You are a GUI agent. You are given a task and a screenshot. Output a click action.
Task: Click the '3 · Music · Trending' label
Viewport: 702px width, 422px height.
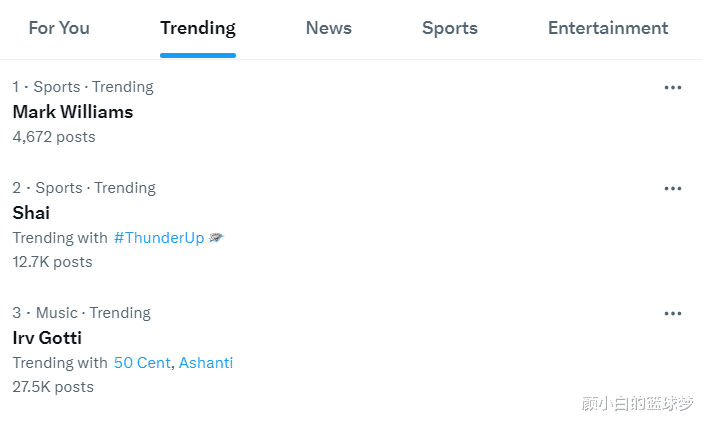(x=81, y=313)
